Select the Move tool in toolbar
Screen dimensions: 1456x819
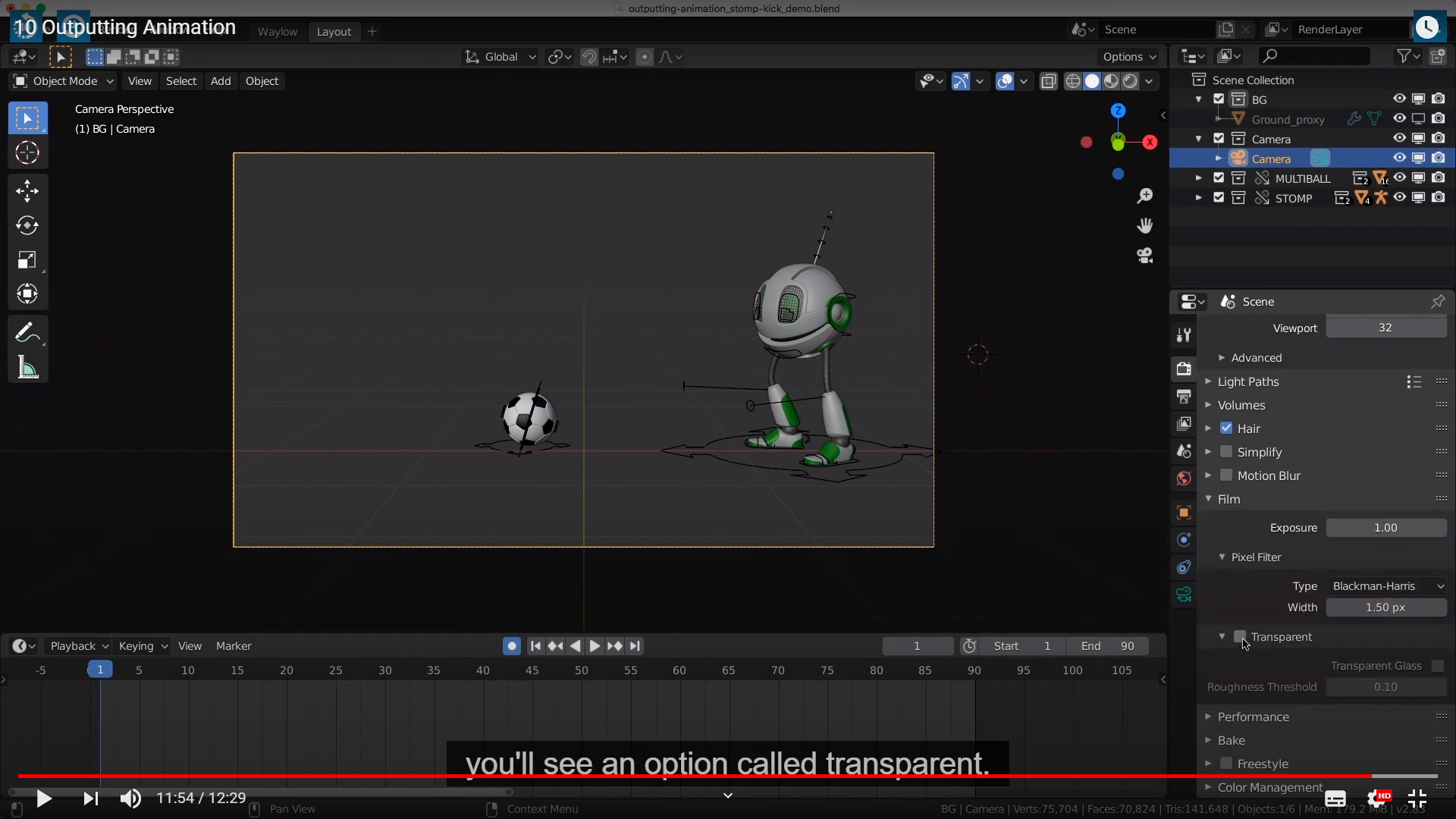click(x=27, y=190)
